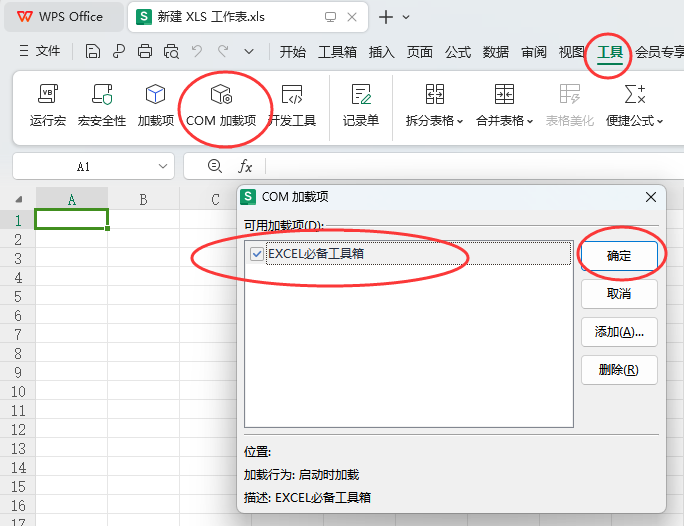Click the 开发工具 developer tools icon
Image resolution: width=684 pixels, height=526 pixels.
coord(292,104)
